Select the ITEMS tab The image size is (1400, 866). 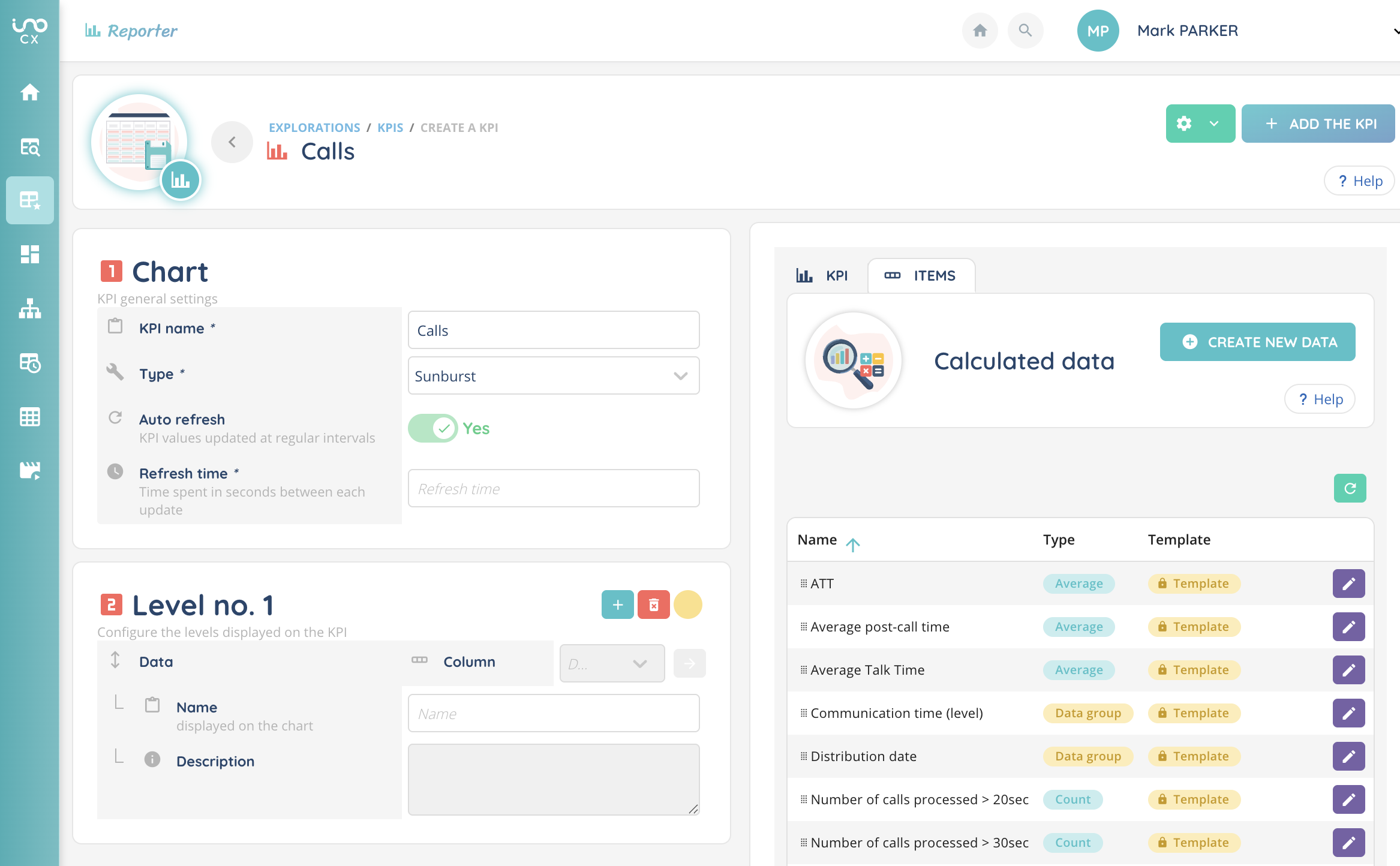[921, 276]
